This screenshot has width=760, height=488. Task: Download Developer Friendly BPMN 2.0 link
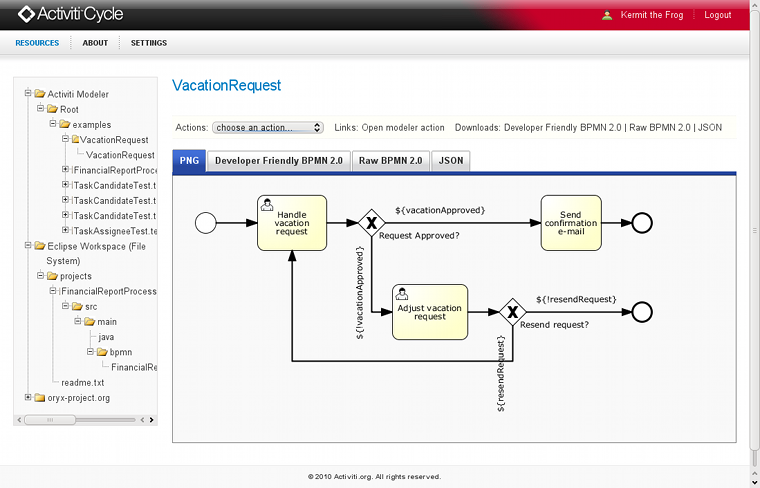point(563,127)
